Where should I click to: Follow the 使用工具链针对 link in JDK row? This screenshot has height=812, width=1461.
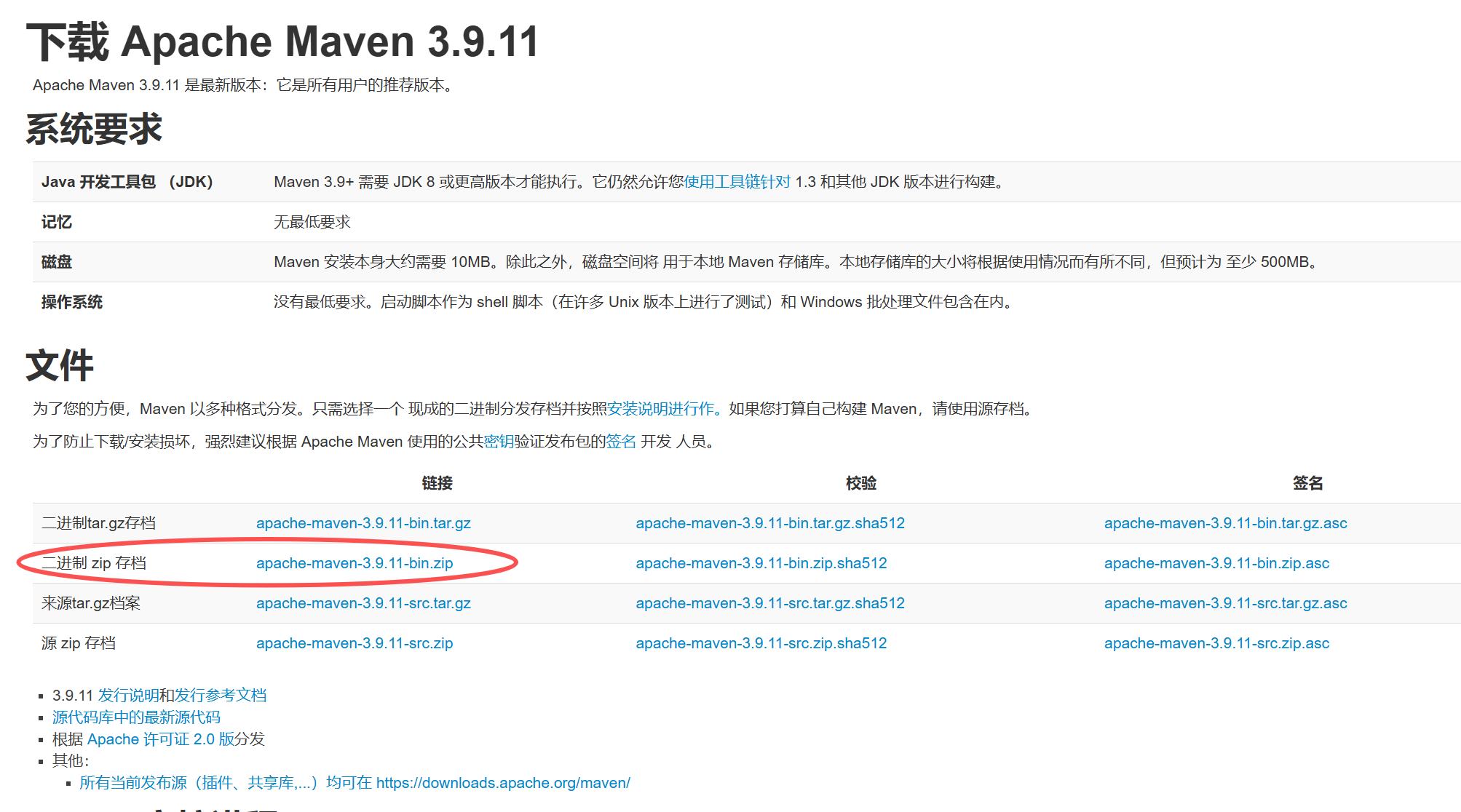[737, 182]
